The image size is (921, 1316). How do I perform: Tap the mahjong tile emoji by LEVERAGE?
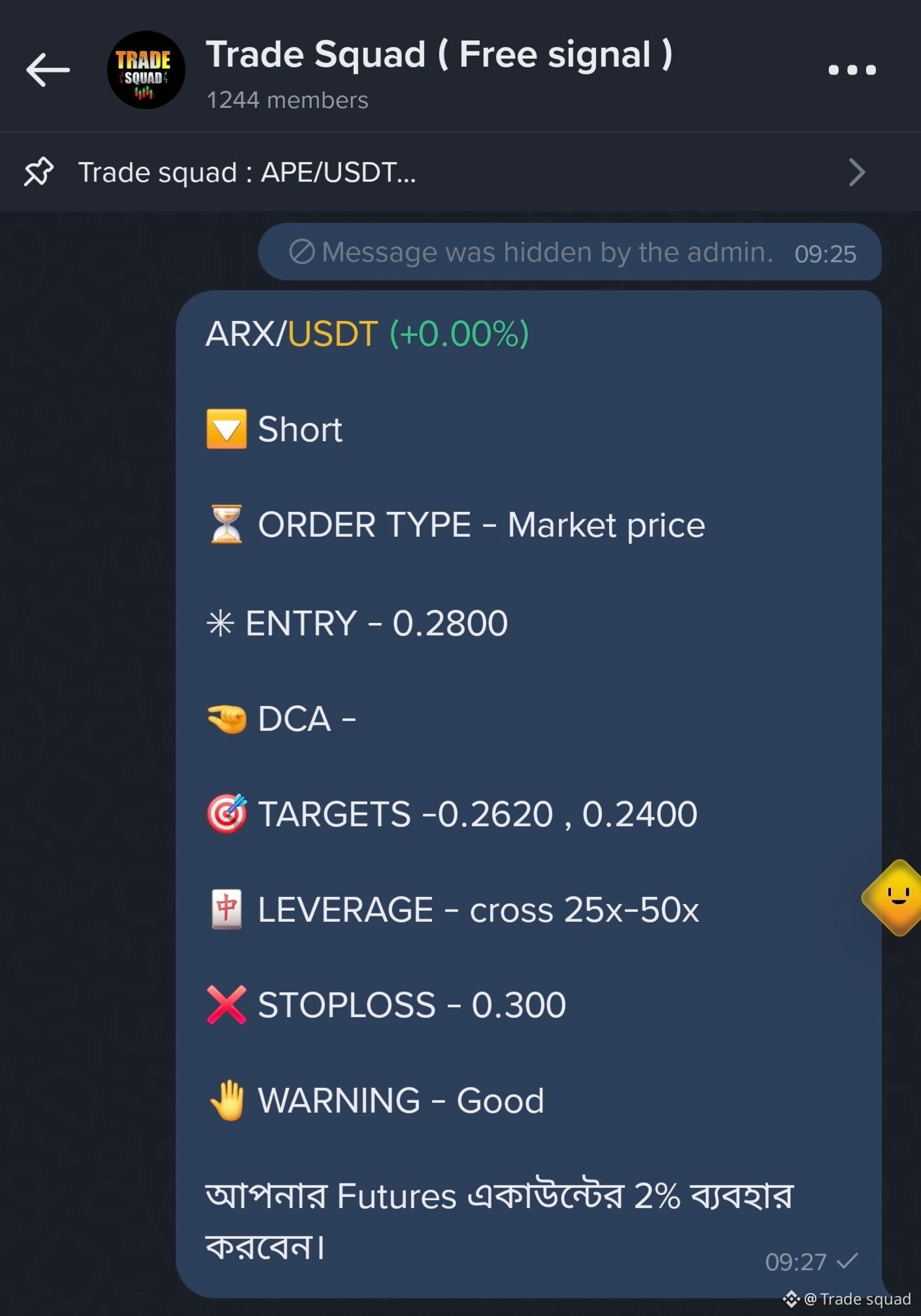(226, 909)
